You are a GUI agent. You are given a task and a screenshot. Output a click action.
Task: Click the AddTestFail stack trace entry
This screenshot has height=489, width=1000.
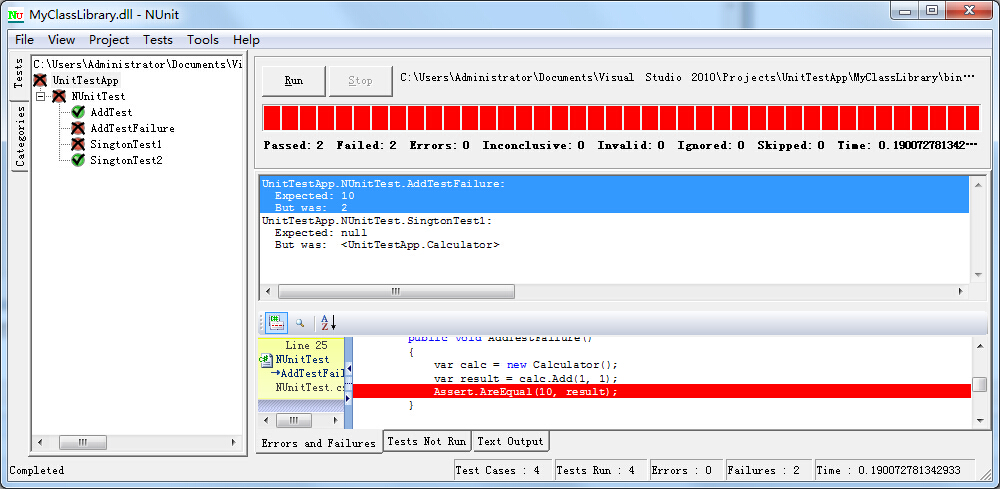coord(307,373)
